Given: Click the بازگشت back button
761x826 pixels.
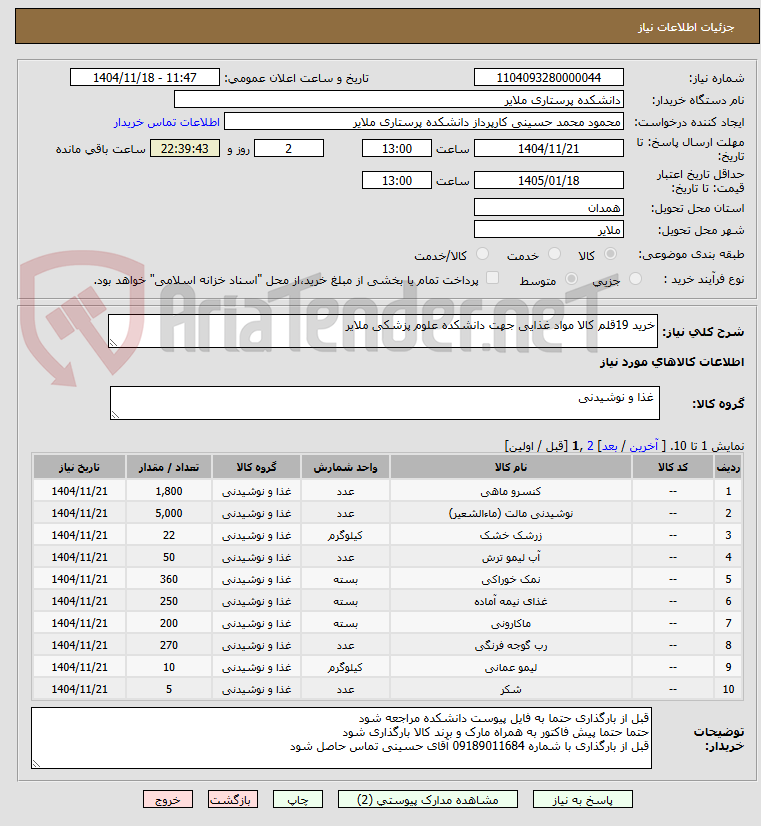Looking at the screenshot, I should pyautogui.click(x=233, y=800).
